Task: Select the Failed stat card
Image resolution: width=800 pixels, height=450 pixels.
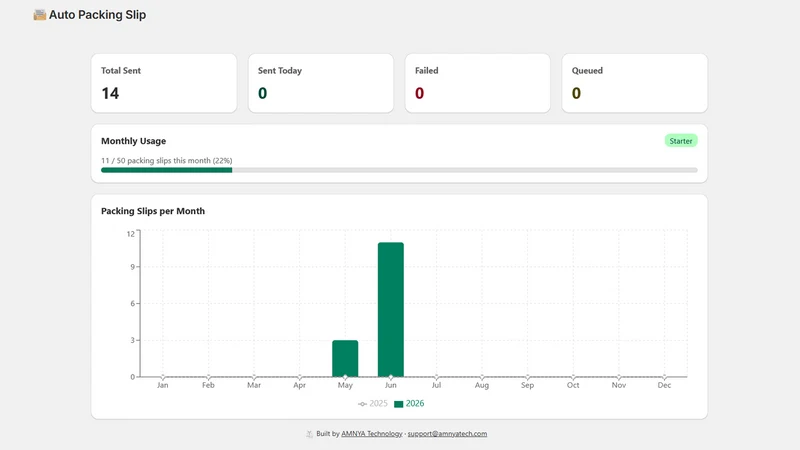Action: point(478,83)
